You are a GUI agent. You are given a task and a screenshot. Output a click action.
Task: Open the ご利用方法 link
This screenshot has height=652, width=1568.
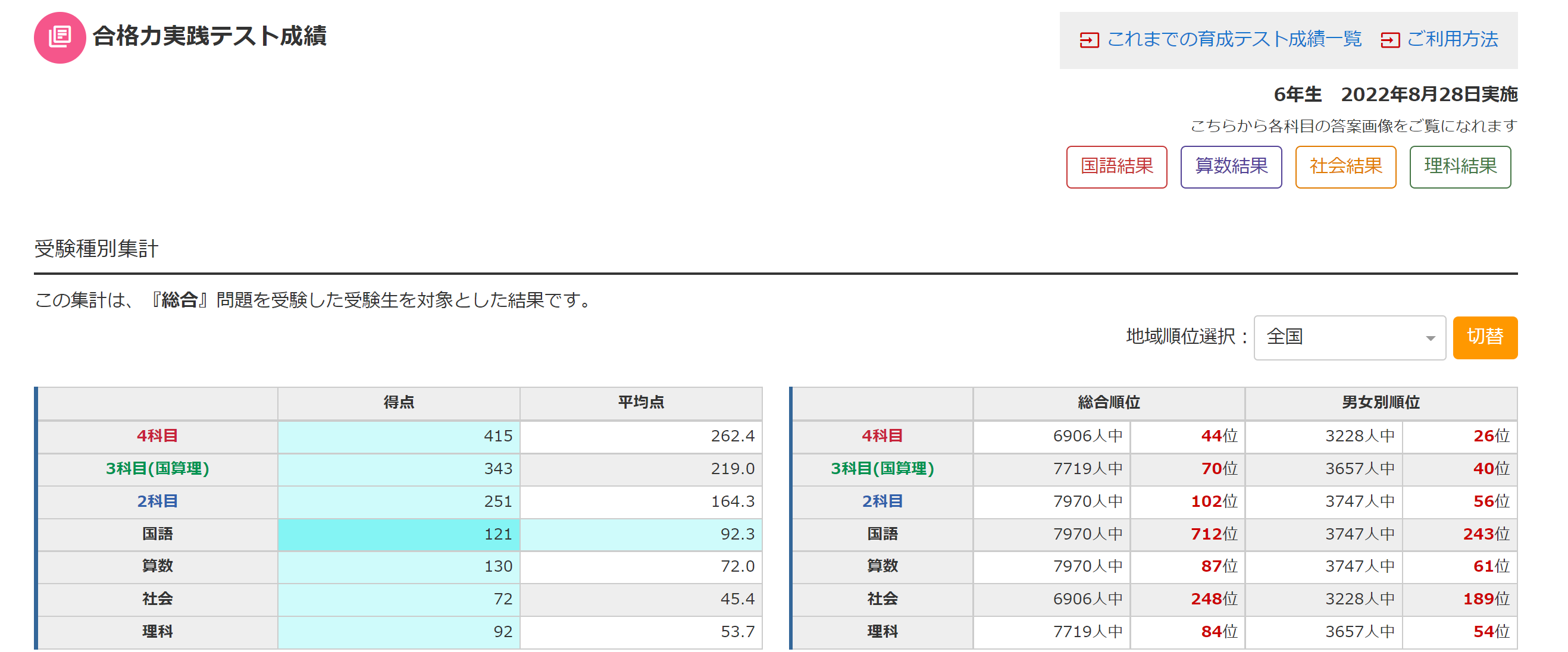[x=1452, y=39]
